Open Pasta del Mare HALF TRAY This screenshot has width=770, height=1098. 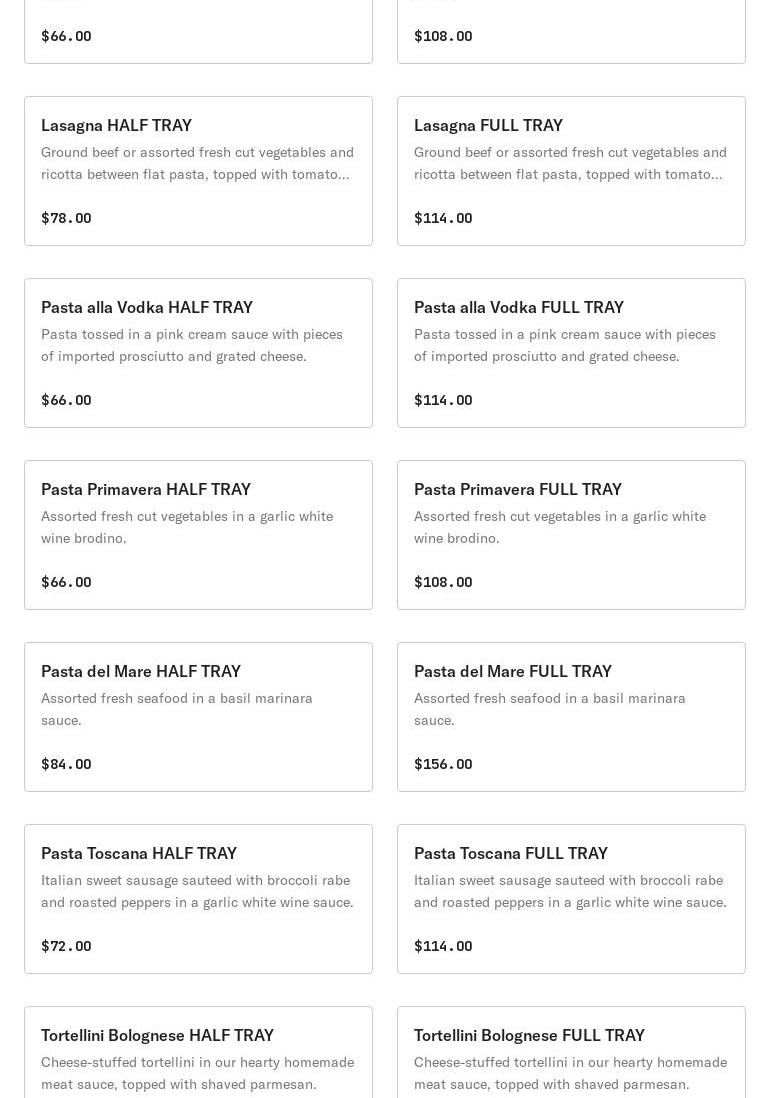141,671
